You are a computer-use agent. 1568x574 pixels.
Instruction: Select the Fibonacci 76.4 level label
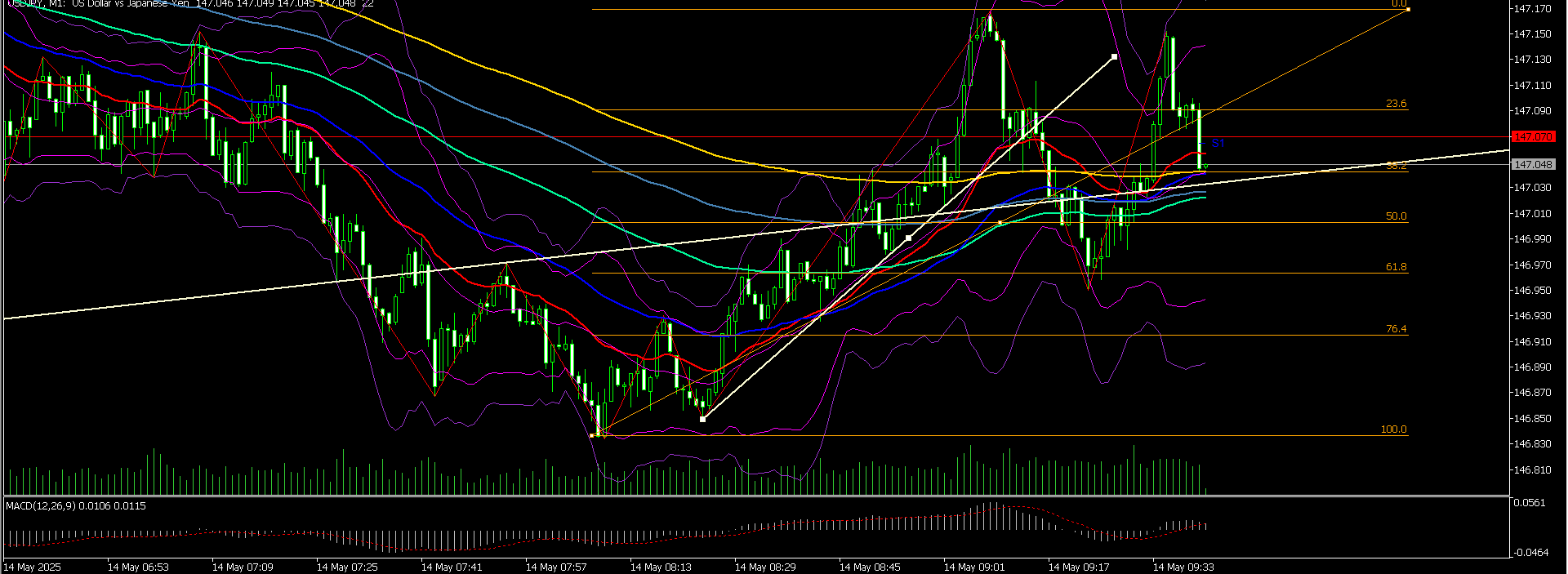tap(1396, 329)
